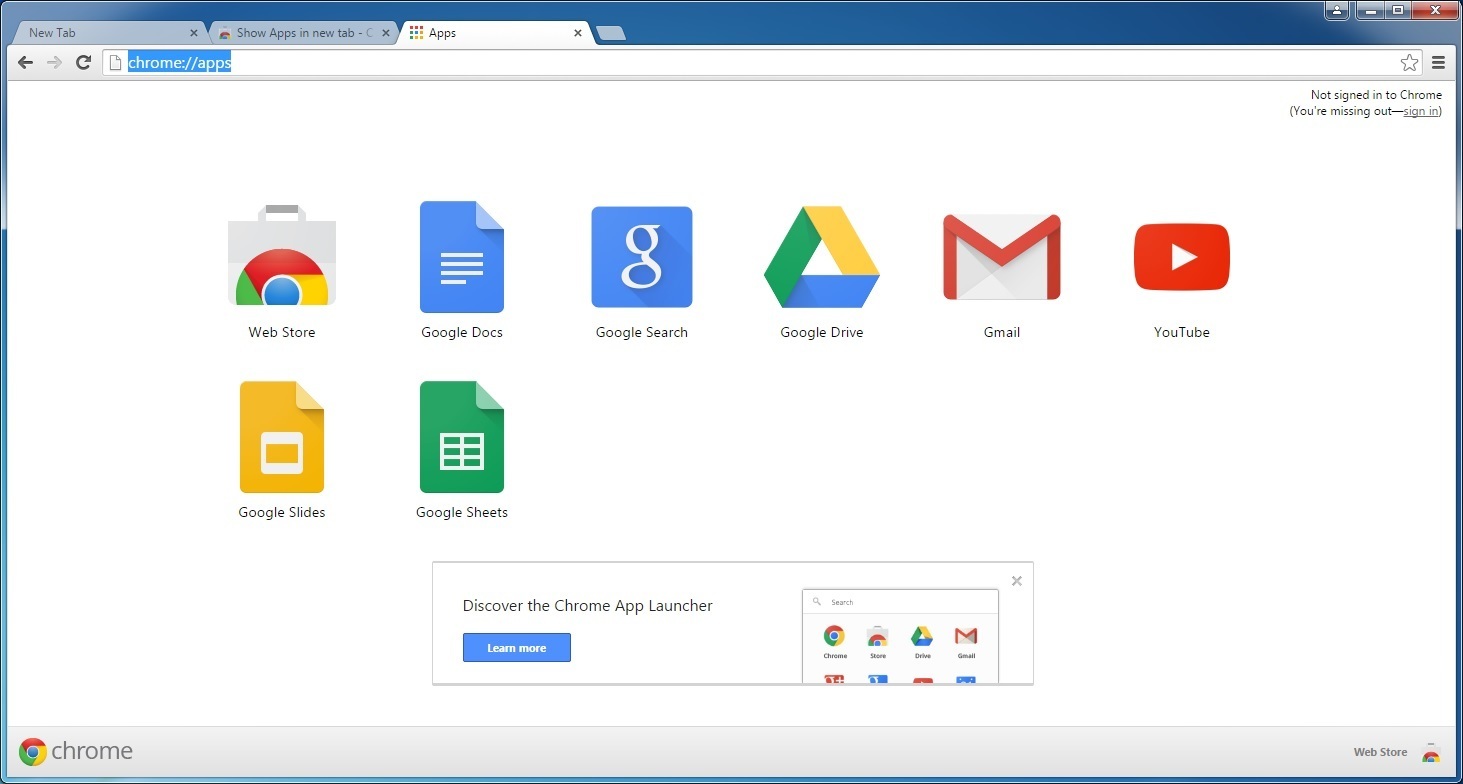Image resolution: width=1463 pixels, height=784 pixels.
Task: Launch the YouTube app
Action: tap(1182, 257)
